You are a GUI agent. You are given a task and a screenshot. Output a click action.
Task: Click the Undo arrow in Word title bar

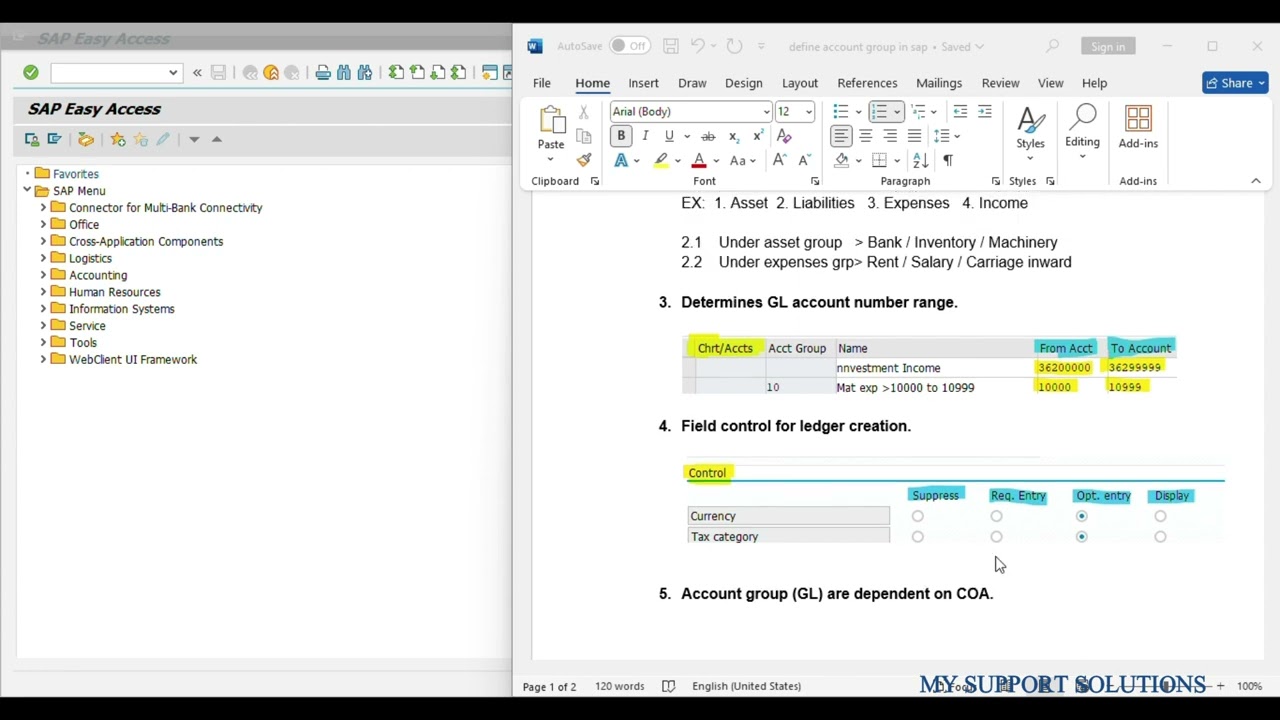coord(697,46)
